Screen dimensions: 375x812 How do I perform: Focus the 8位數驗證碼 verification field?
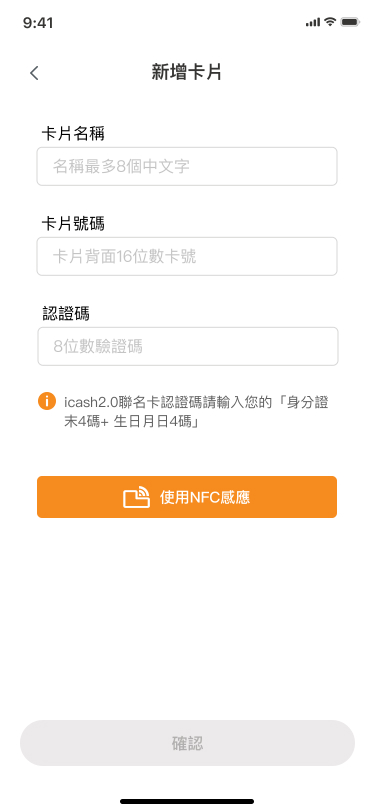[x=188, y=346]
